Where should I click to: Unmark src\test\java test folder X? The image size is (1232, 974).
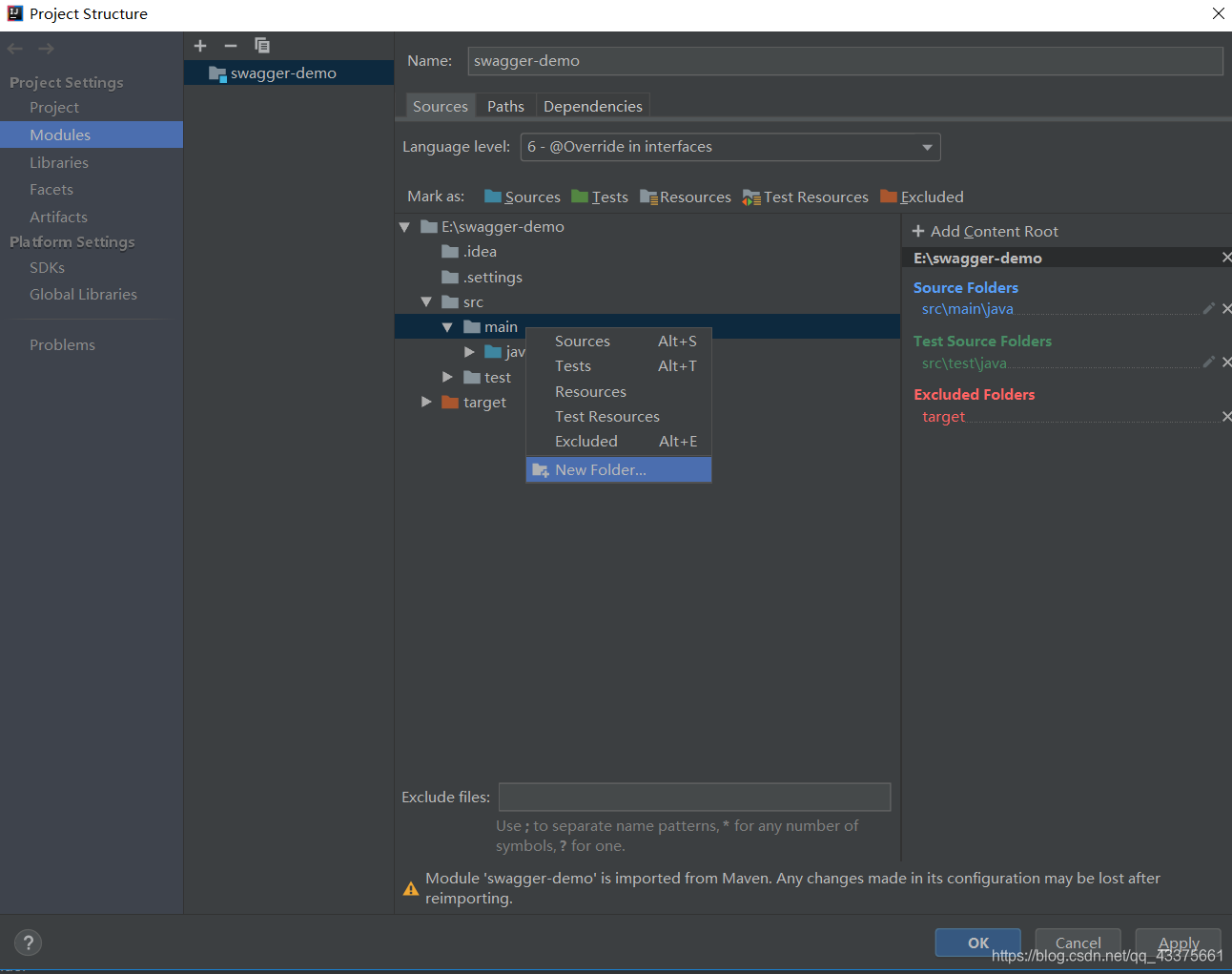[x=1226, y=362]
